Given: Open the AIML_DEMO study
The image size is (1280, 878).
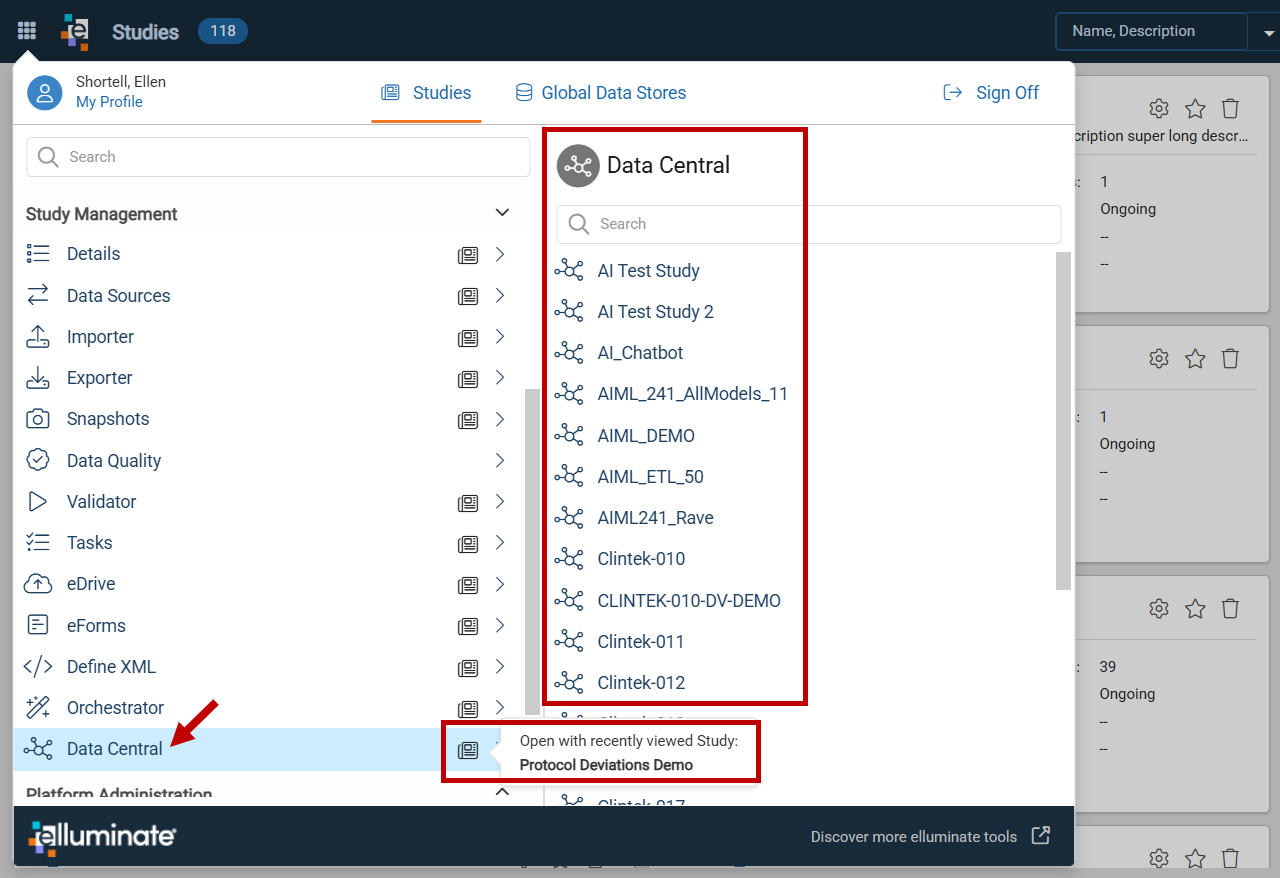Looking at the screenshot, I should (646, 436).
